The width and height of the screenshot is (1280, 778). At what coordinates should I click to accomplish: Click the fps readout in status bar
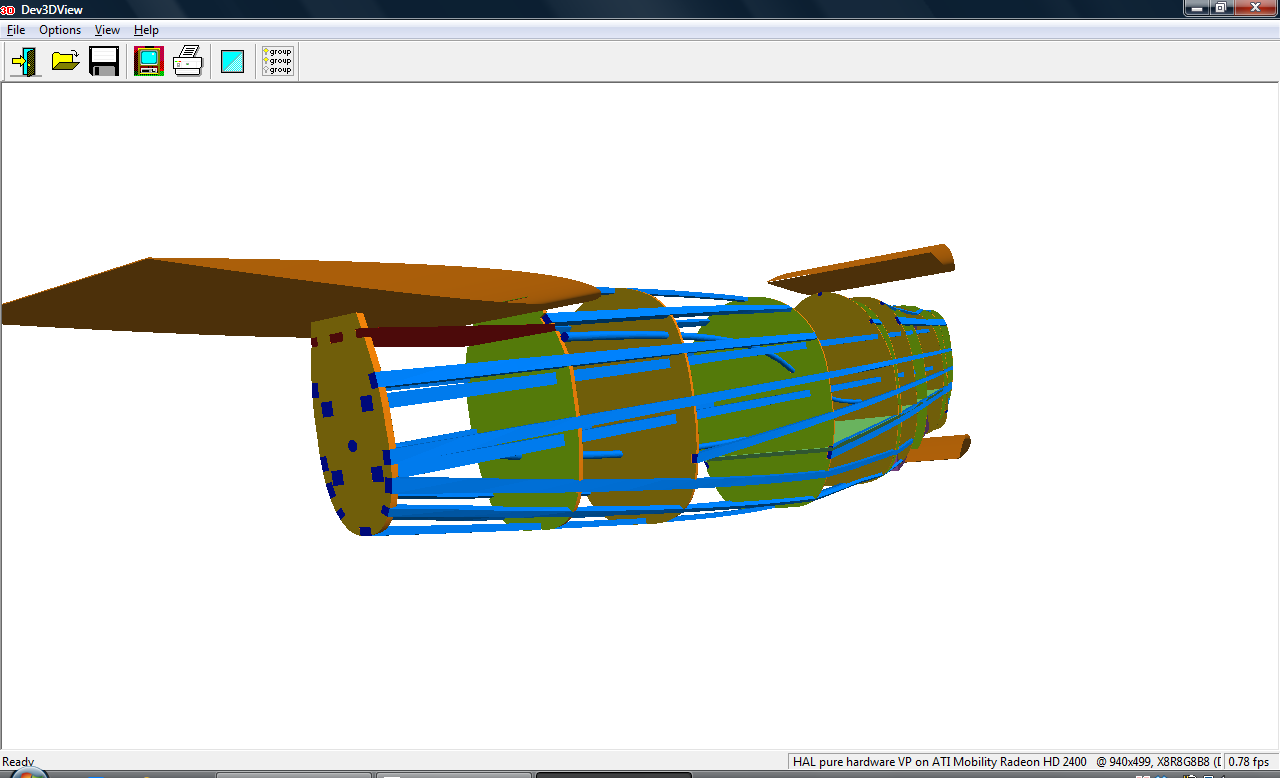pyautogui.click(x=1249, y=762)
